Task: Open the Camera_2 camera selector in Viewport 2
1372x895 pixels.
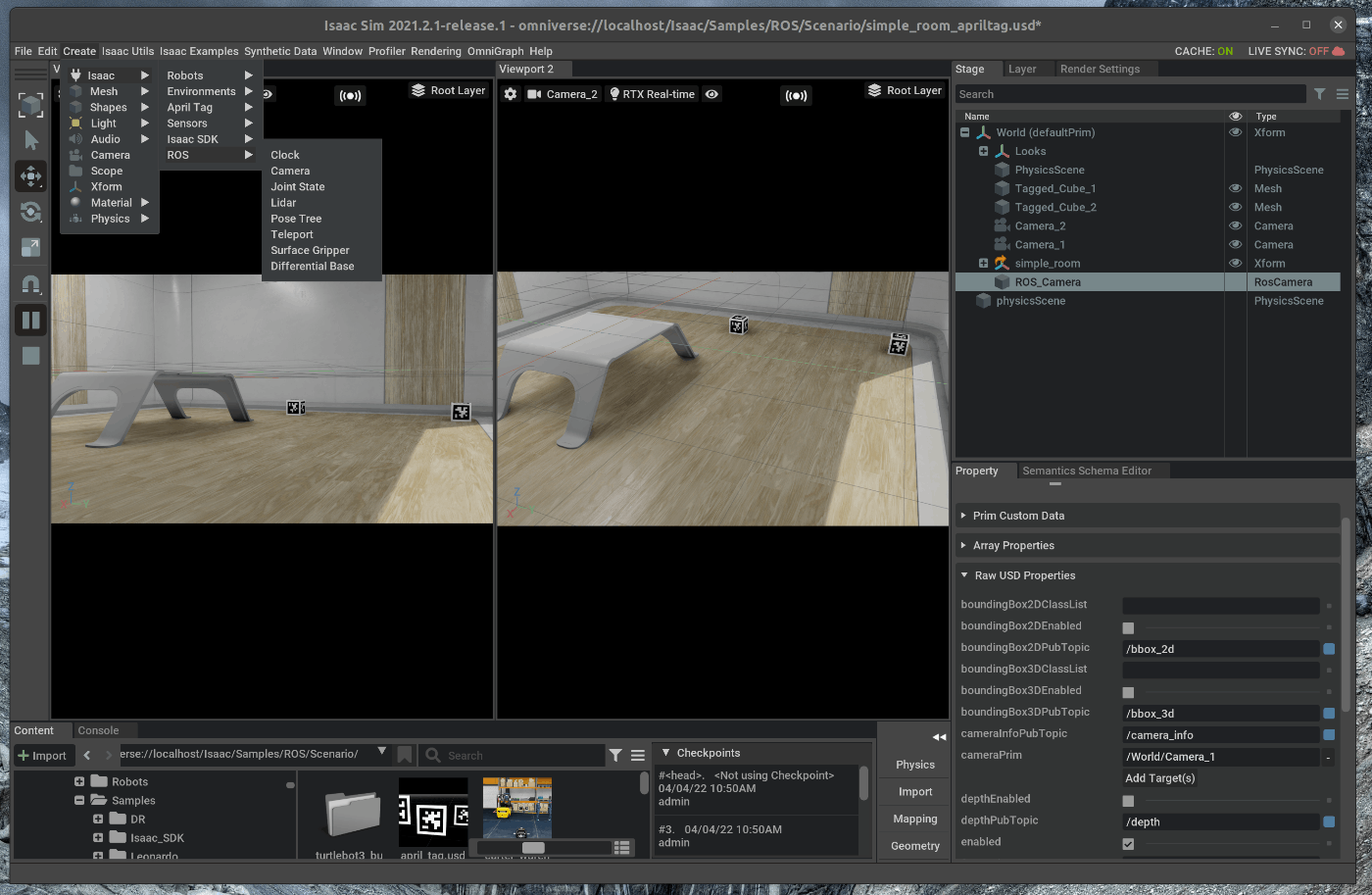Action: coord(563,94)
